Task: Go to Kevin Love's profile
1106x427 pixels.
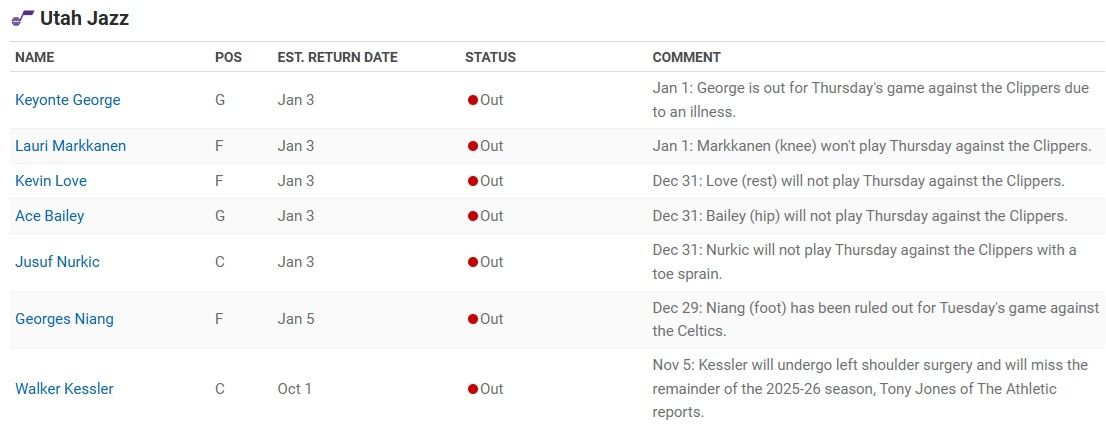Action: coord(51,181)
